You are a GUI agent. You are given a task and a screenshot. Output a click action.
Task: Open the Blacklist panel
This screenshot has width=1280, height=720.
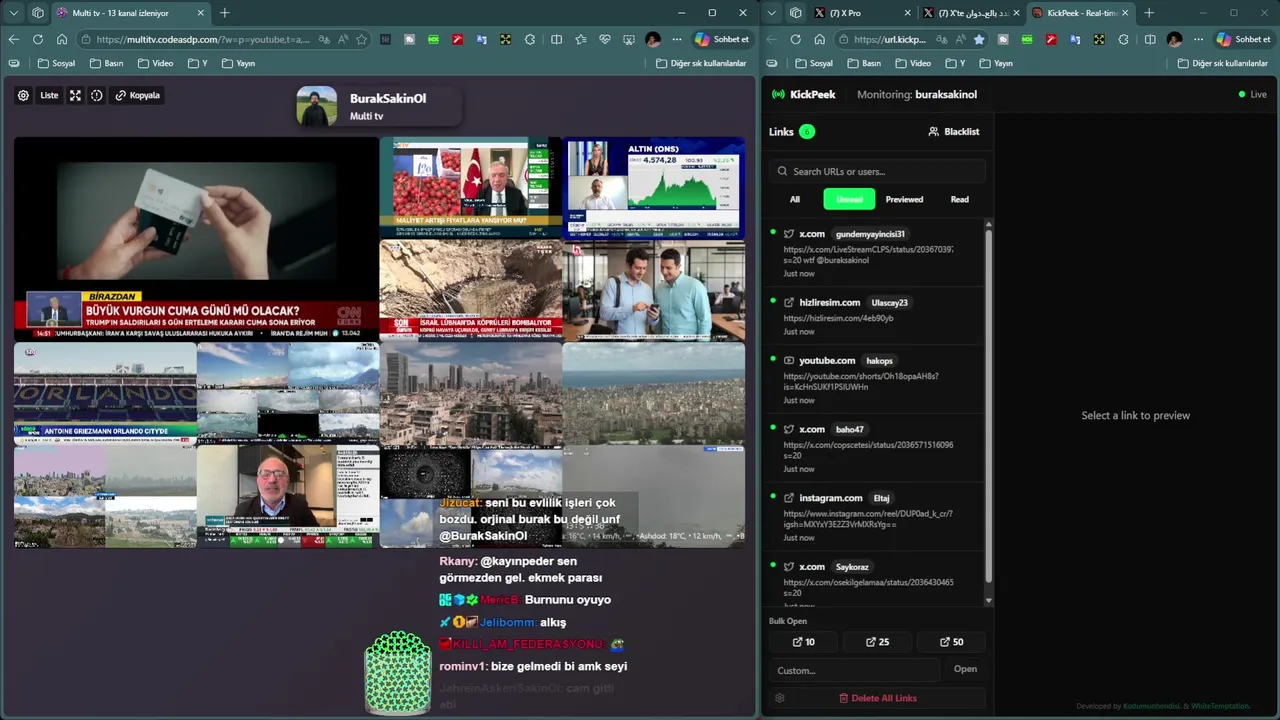pyautogui.click(x=954, y=131)
